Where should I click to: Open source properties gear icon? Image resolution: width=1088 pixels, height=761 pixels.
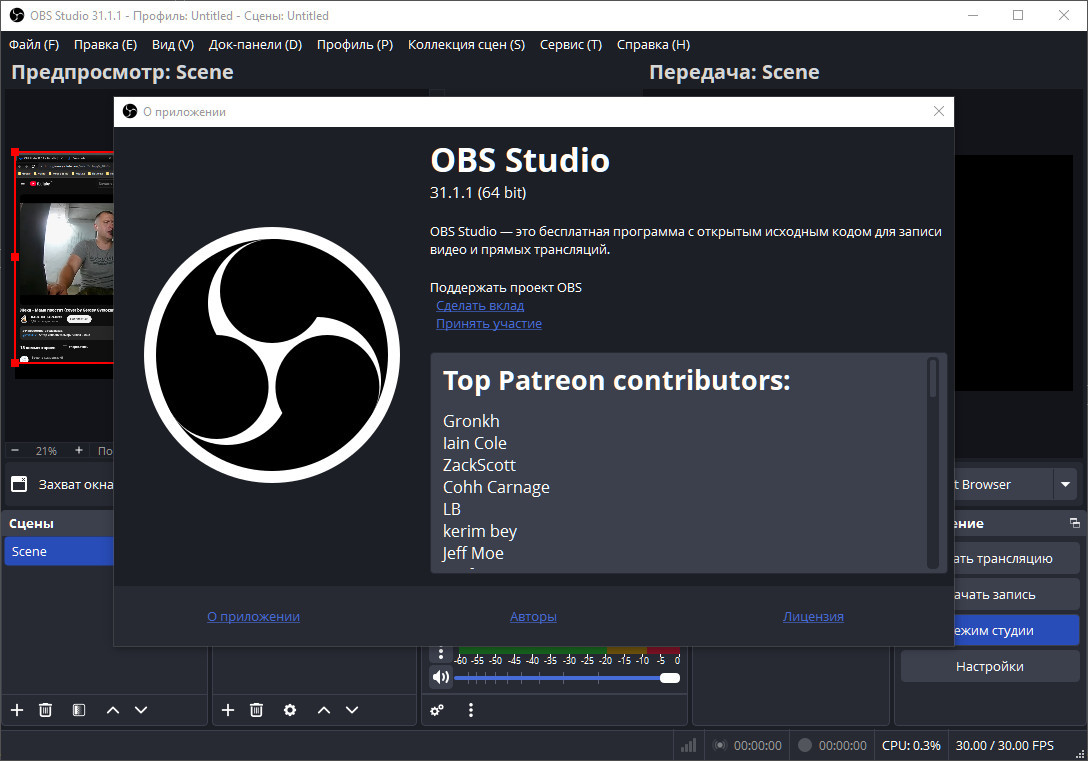(x=290, y=710)
